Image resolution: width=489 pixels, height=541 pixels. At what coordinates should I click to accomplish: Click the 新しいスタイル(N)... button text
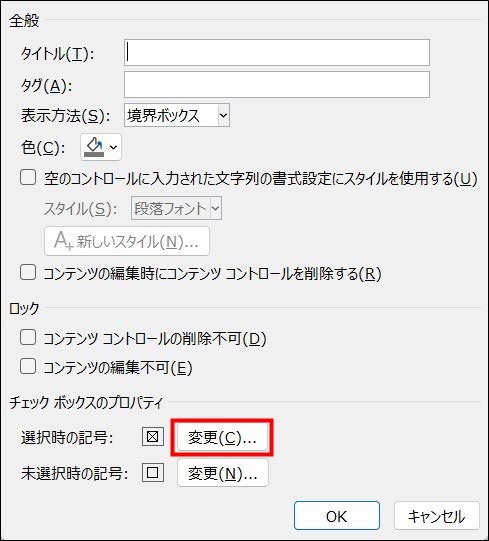(138, 242)
